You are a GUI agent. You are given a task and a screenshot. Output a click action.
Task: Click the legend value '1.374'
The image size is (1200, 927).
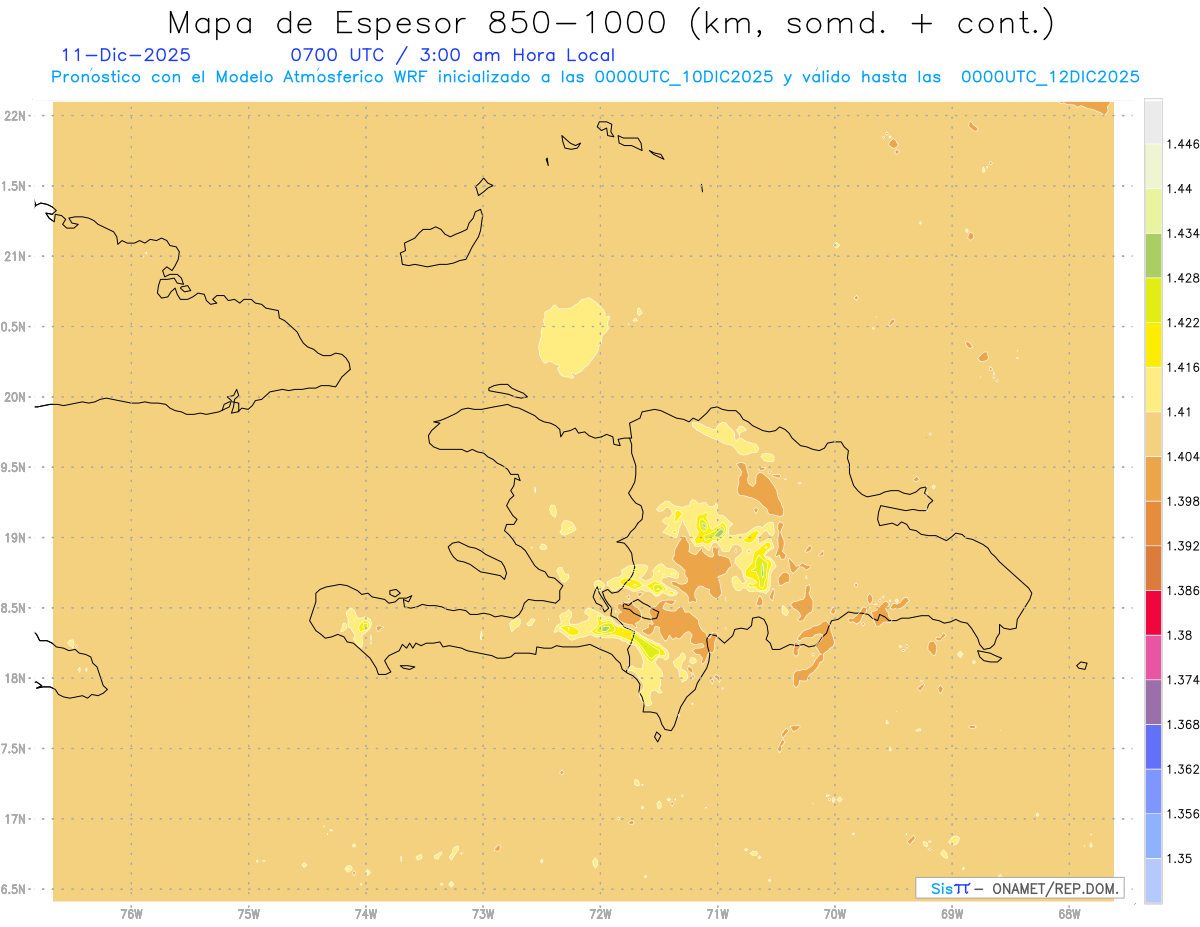(x=1182, y=680)
